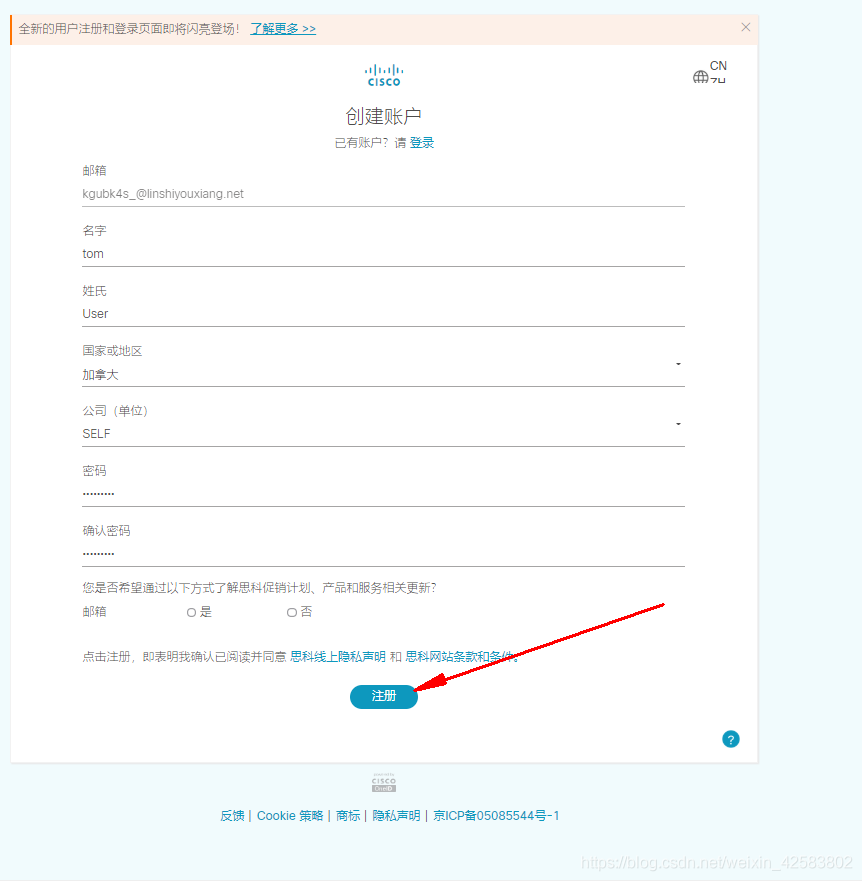Viewport: 862px width, 881px height.
Task: Expand the 公司（单位）dropdown showing SELF
Action: tap(383, 434)
